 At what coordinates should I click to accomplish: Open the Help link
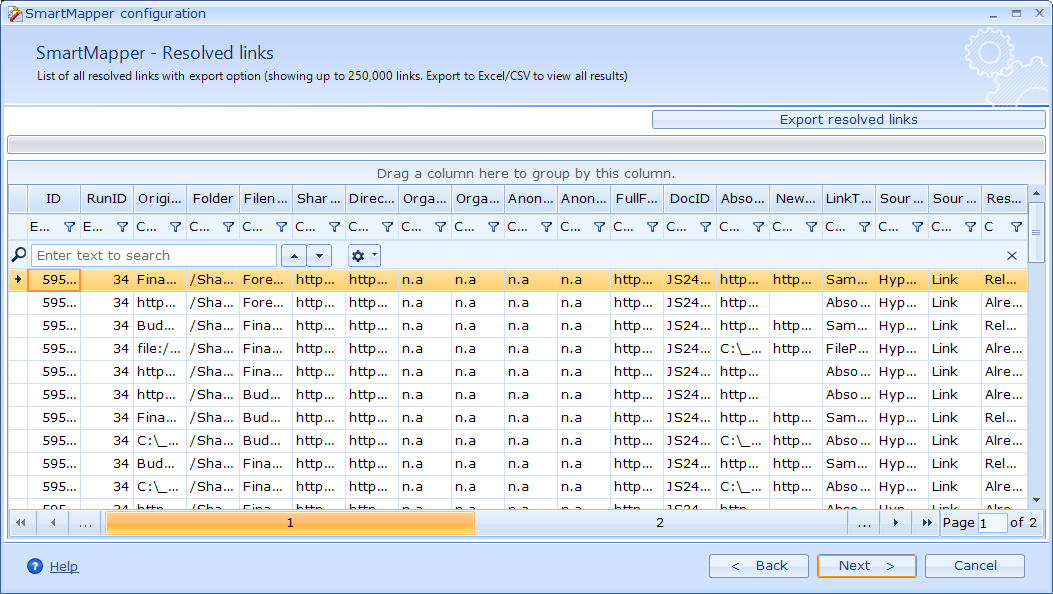[64, 566]
